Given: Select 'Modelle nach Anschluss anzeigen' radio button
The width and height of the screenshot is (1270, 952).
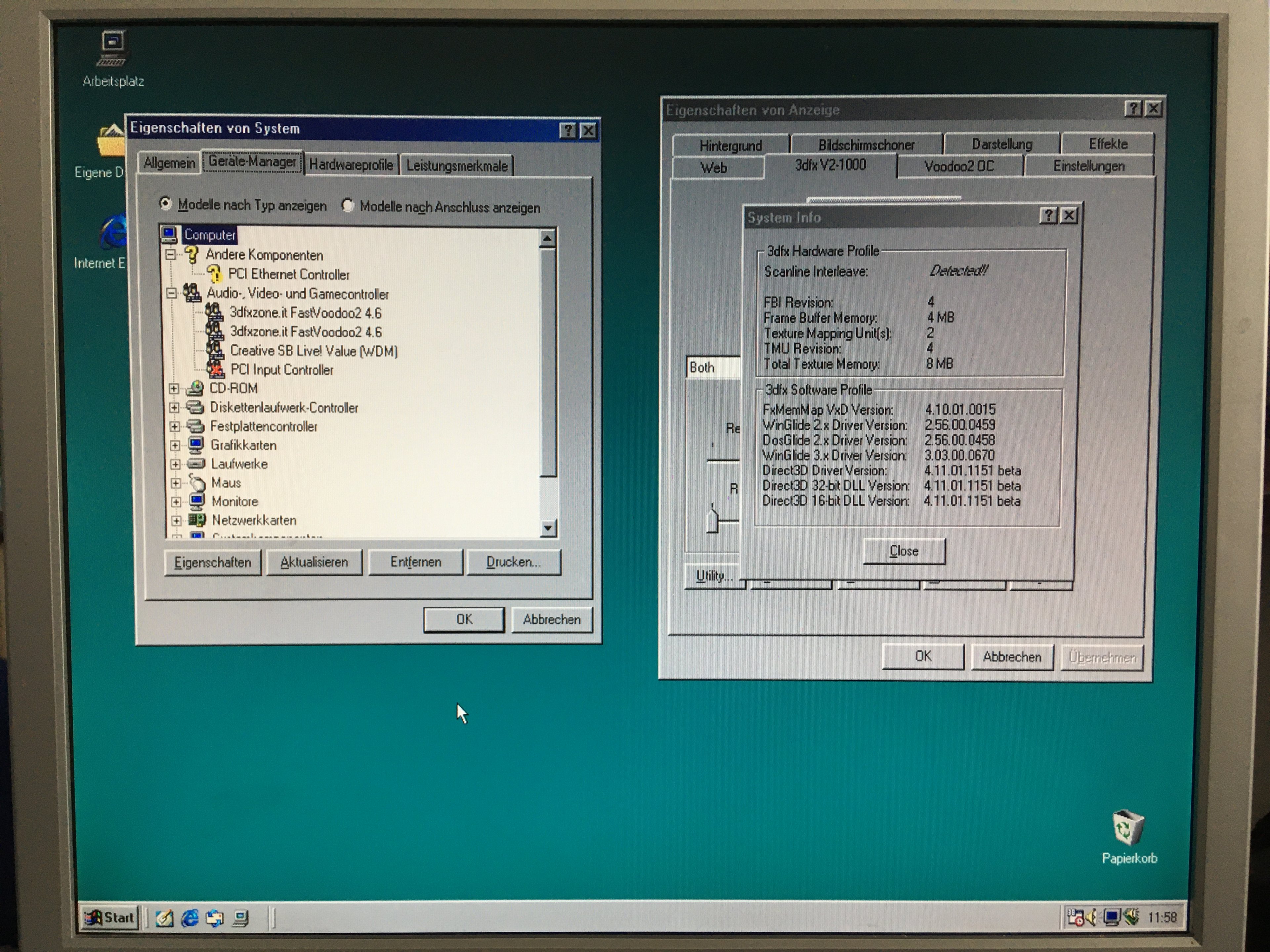Looking at the screenshot, I should coord(347,205).
